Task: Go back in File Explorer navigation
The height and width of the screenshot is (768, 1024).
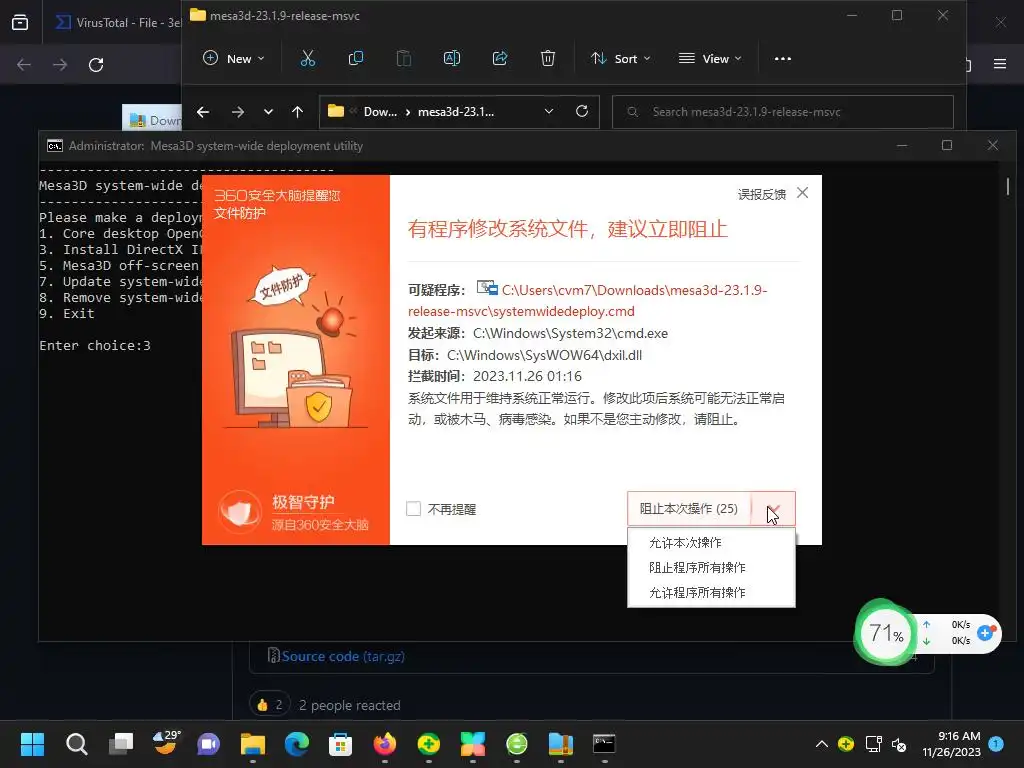Action: pyautogui.click(x=203, y=112)
